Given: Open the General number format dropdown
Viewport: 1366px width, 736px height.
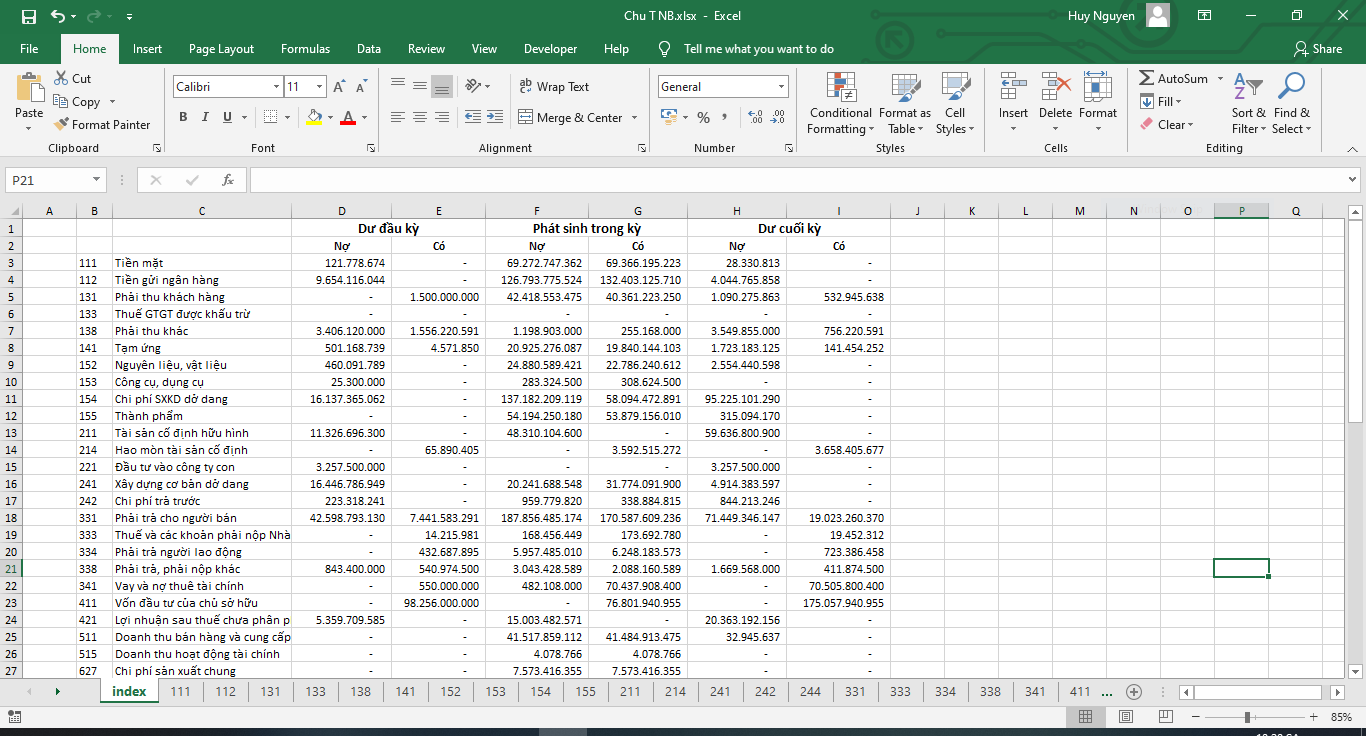Looking at the screenshot, I should coord(781,87).
